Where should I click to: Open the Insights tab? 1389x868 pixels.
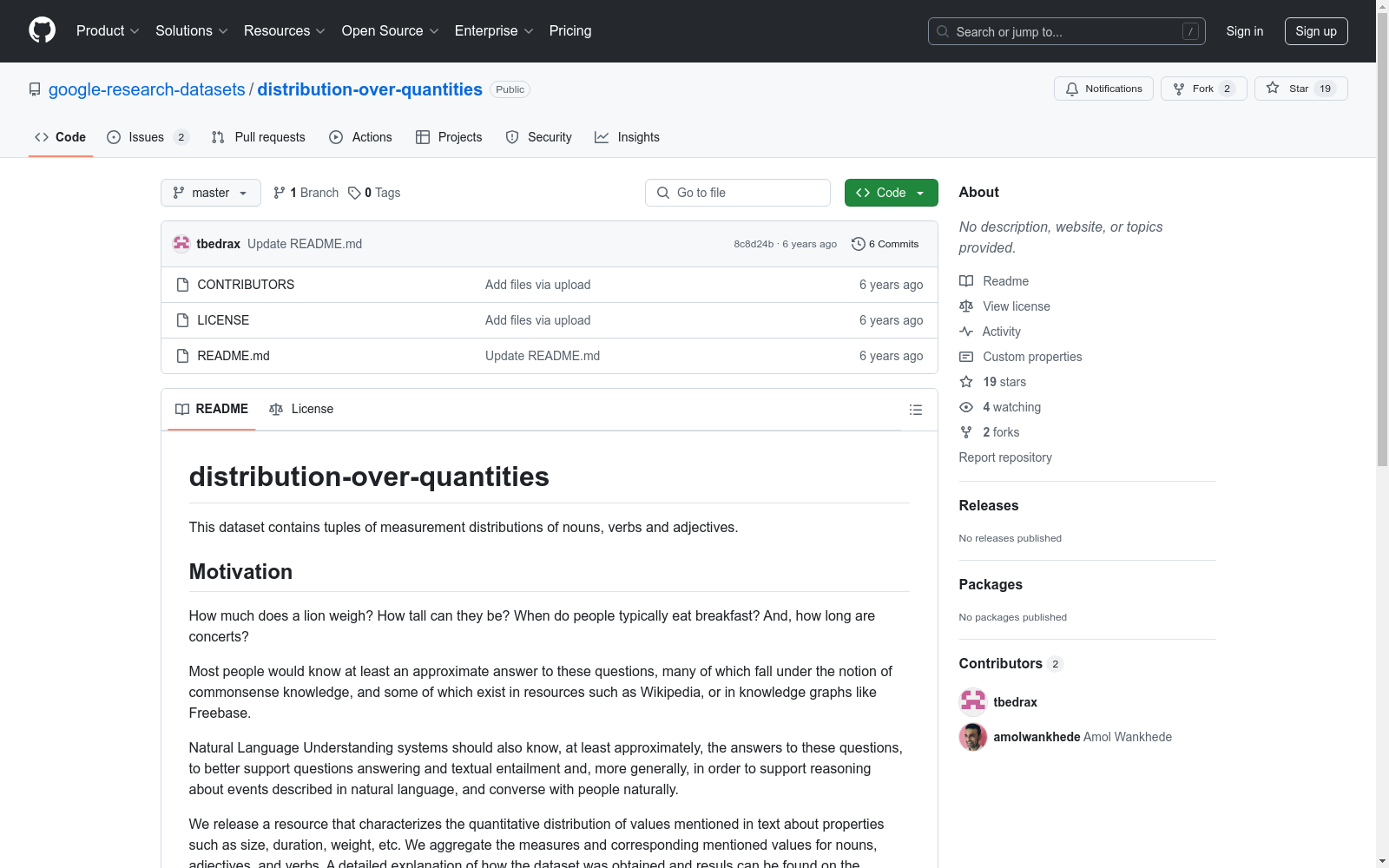(x=627, y=137)
